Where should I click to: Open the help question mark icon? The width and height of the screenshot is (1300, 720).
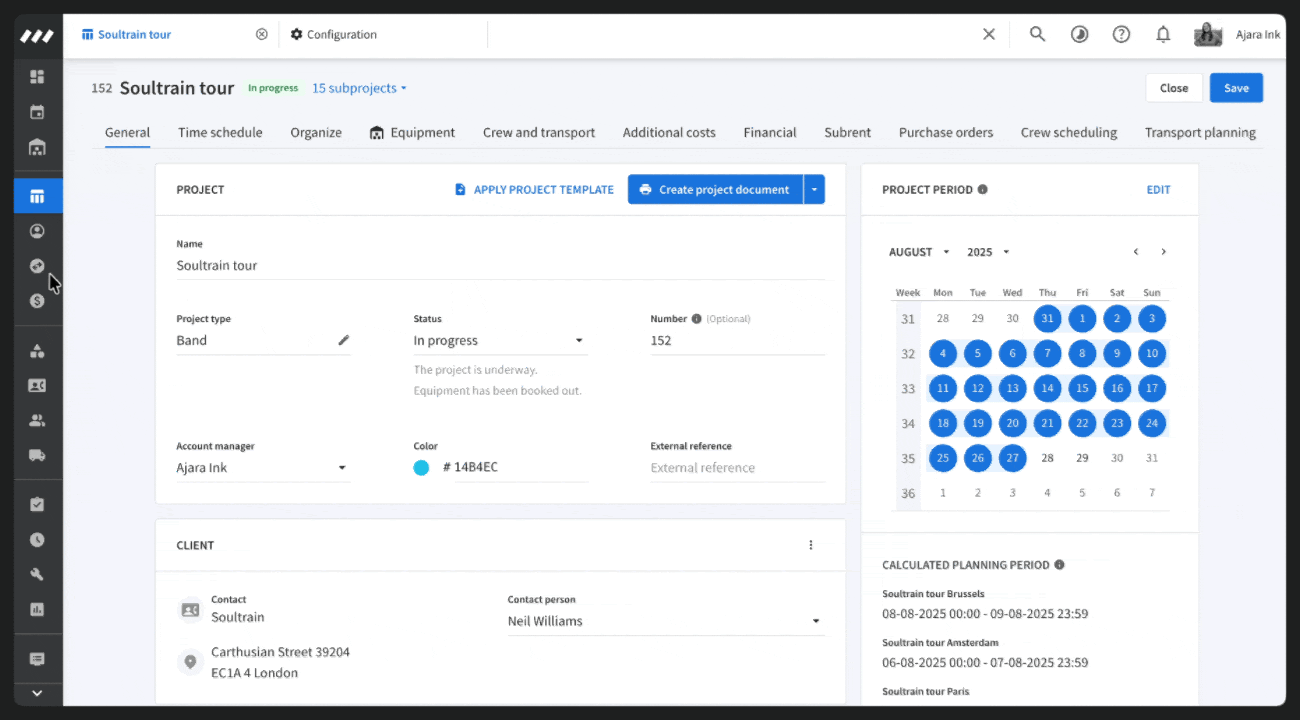[1121, 34]
